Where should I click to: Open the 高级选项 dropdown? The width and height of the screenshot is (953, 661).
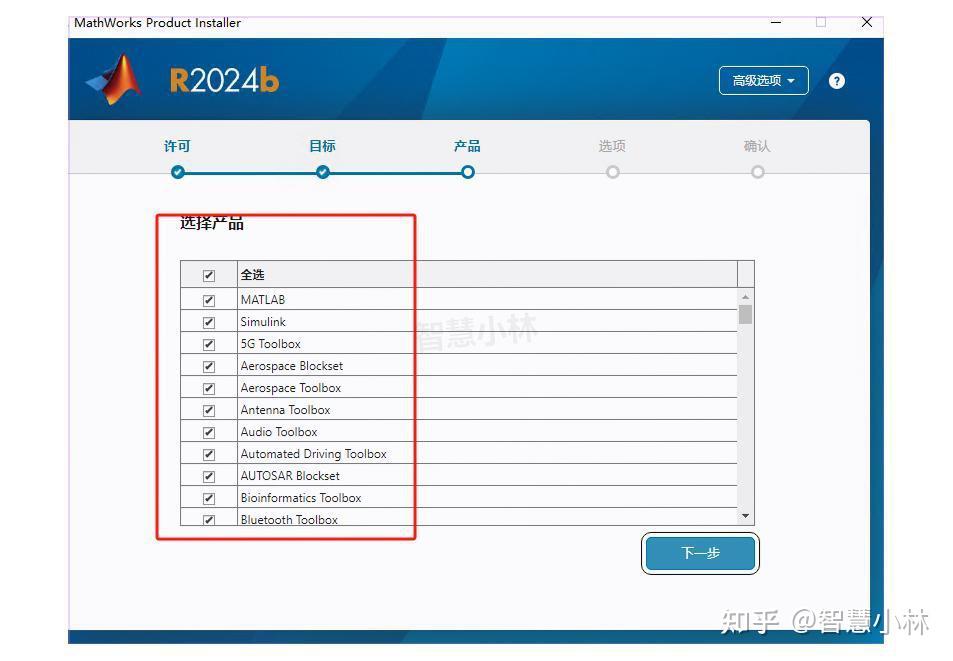763,81
